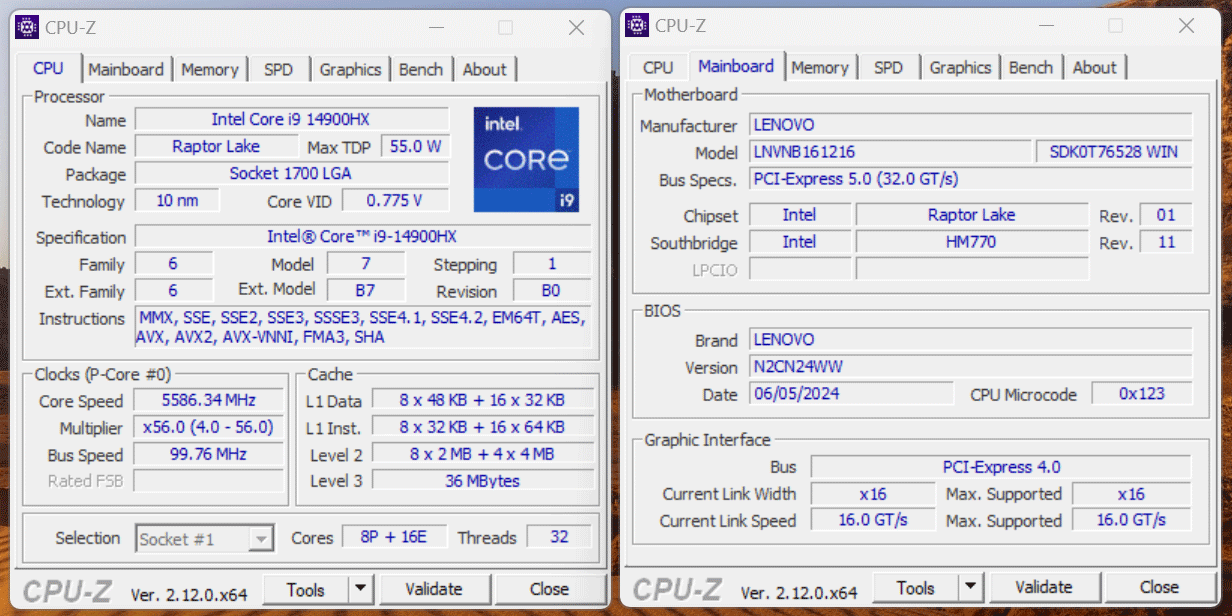Click the Intel Core i9 logo badge

(526, 159)
